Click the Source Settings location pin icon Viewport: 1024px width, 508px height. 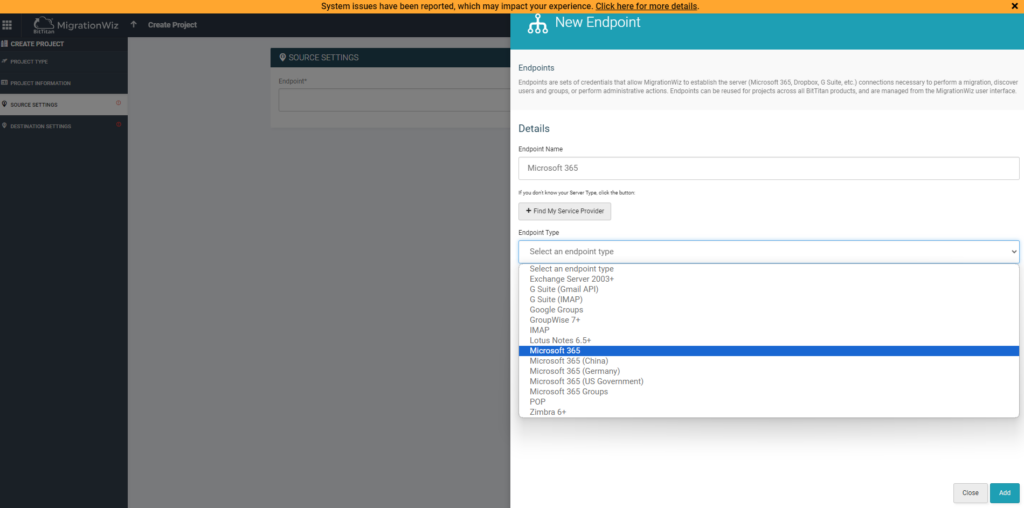[x=5, y=104]
